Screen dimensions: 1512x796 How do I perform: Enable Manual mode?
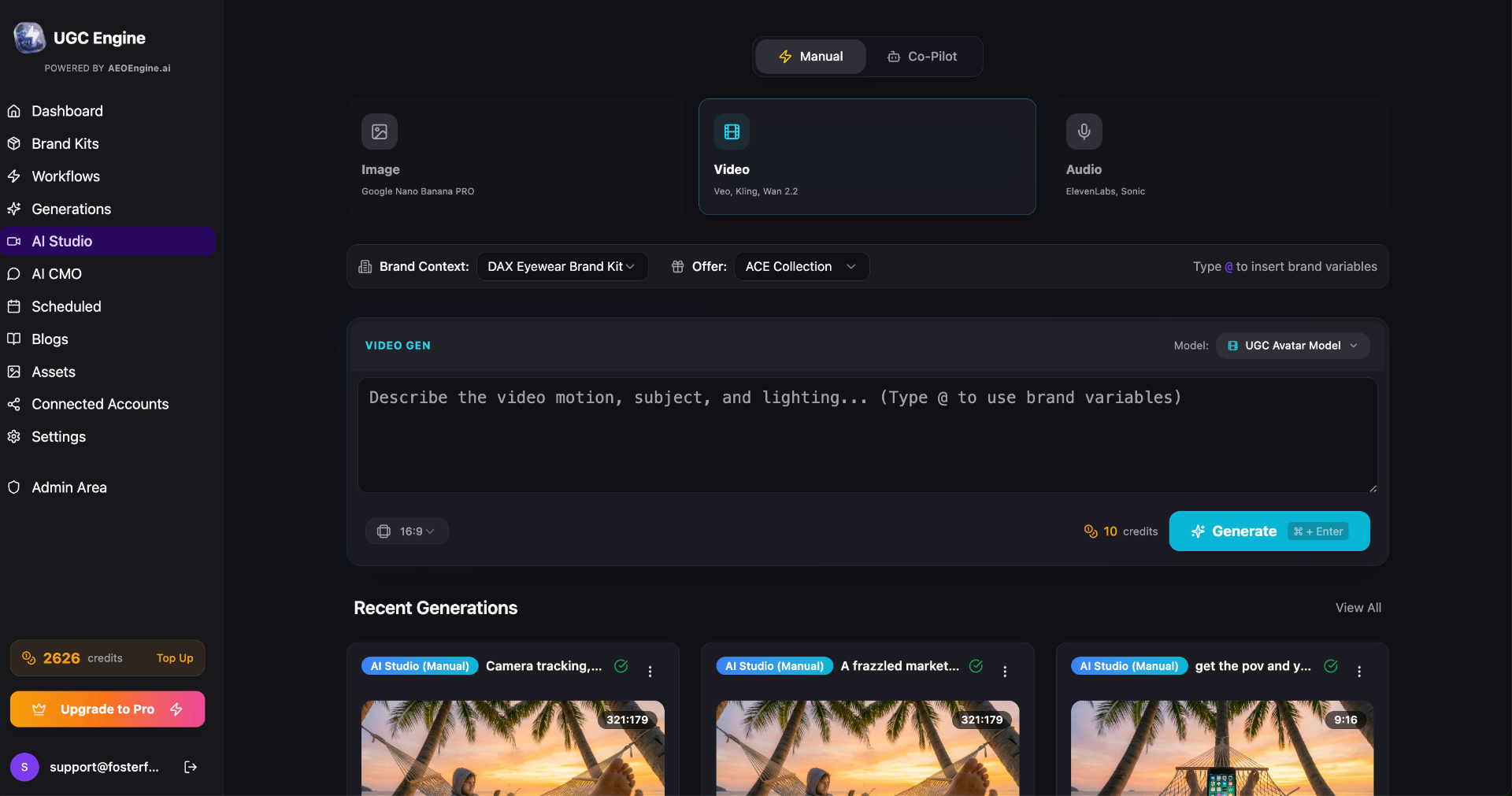point(810,56)
